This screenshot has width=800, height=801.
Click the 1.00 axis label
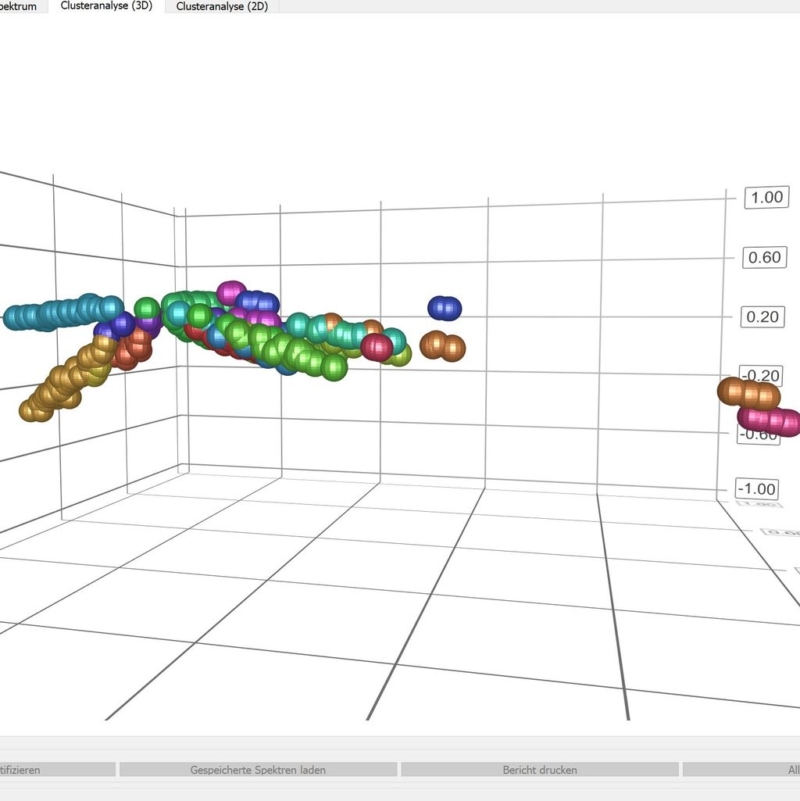click(x=766, y=197)
